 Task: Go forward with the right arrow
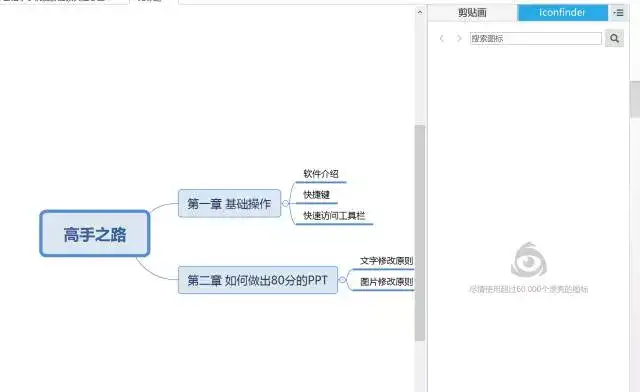(459, 38)
